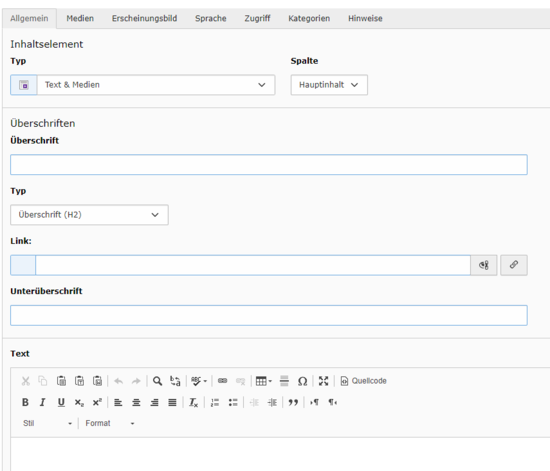
Task: Toggle bold formatting in text editor
Action: [25, 402]
